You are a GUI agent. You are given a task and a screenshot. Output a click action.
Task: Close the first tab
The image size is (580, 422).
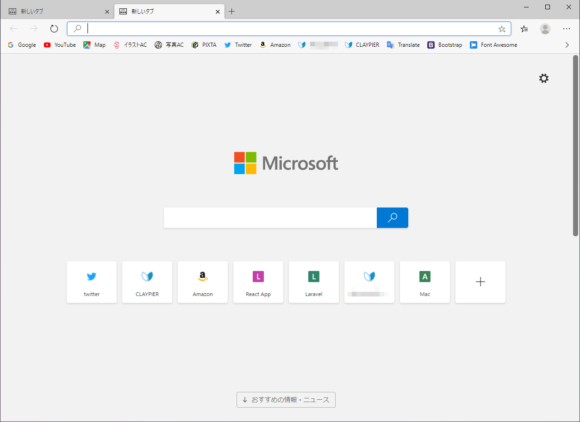107,12
